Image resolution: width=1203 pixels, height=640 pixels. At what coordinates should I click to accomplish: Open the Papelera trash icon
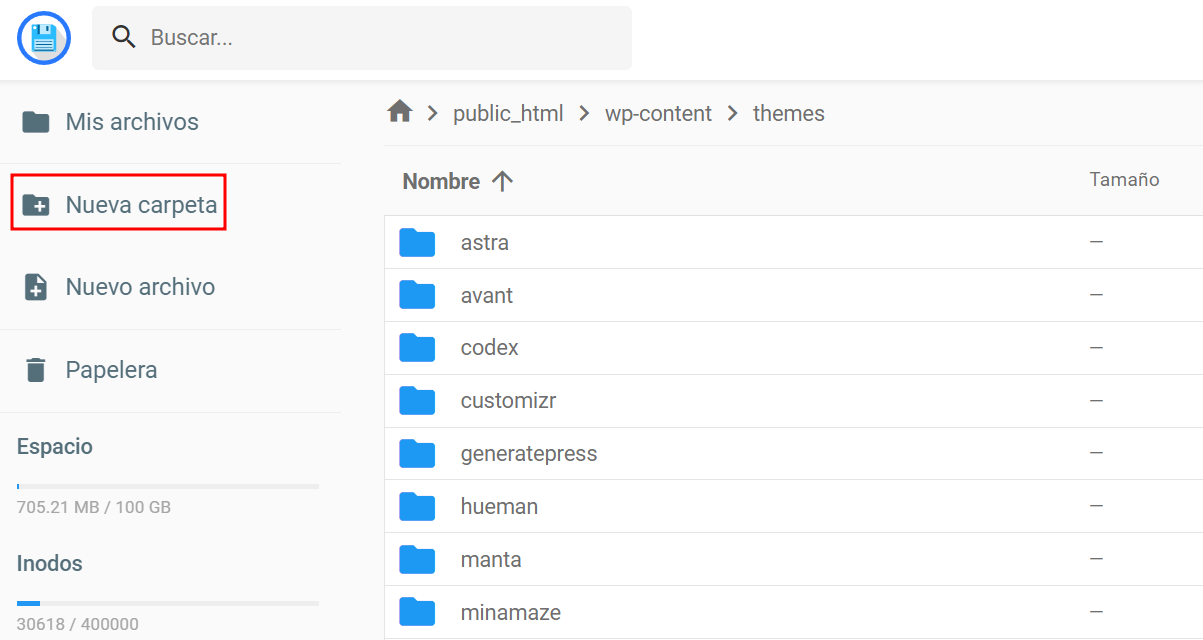36,369
